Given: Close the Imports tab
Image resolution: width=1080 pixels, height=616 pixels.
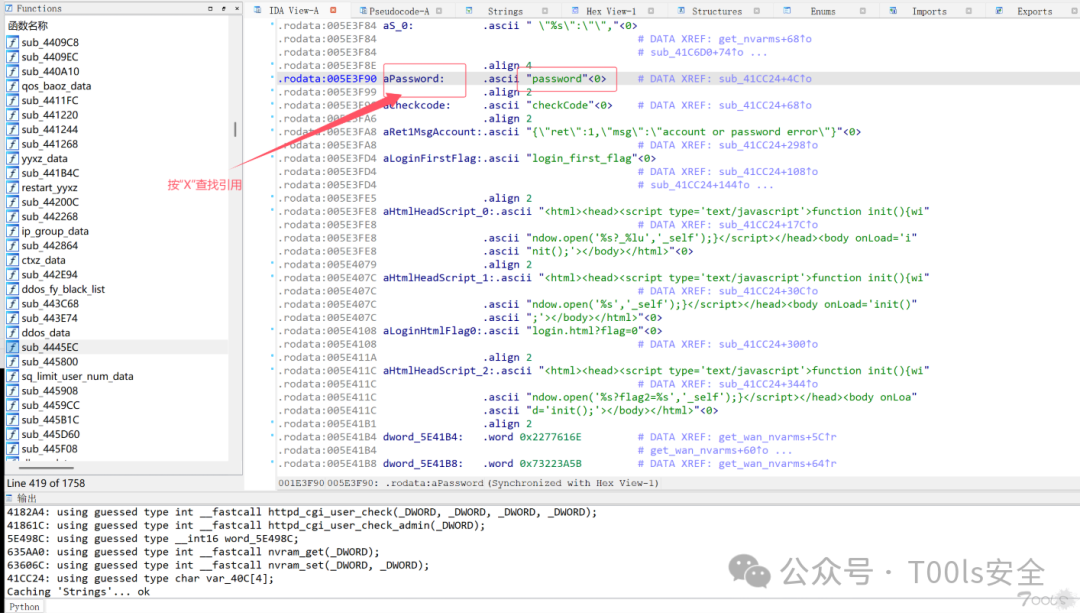Looking at the screenshot, I should 968,11.
